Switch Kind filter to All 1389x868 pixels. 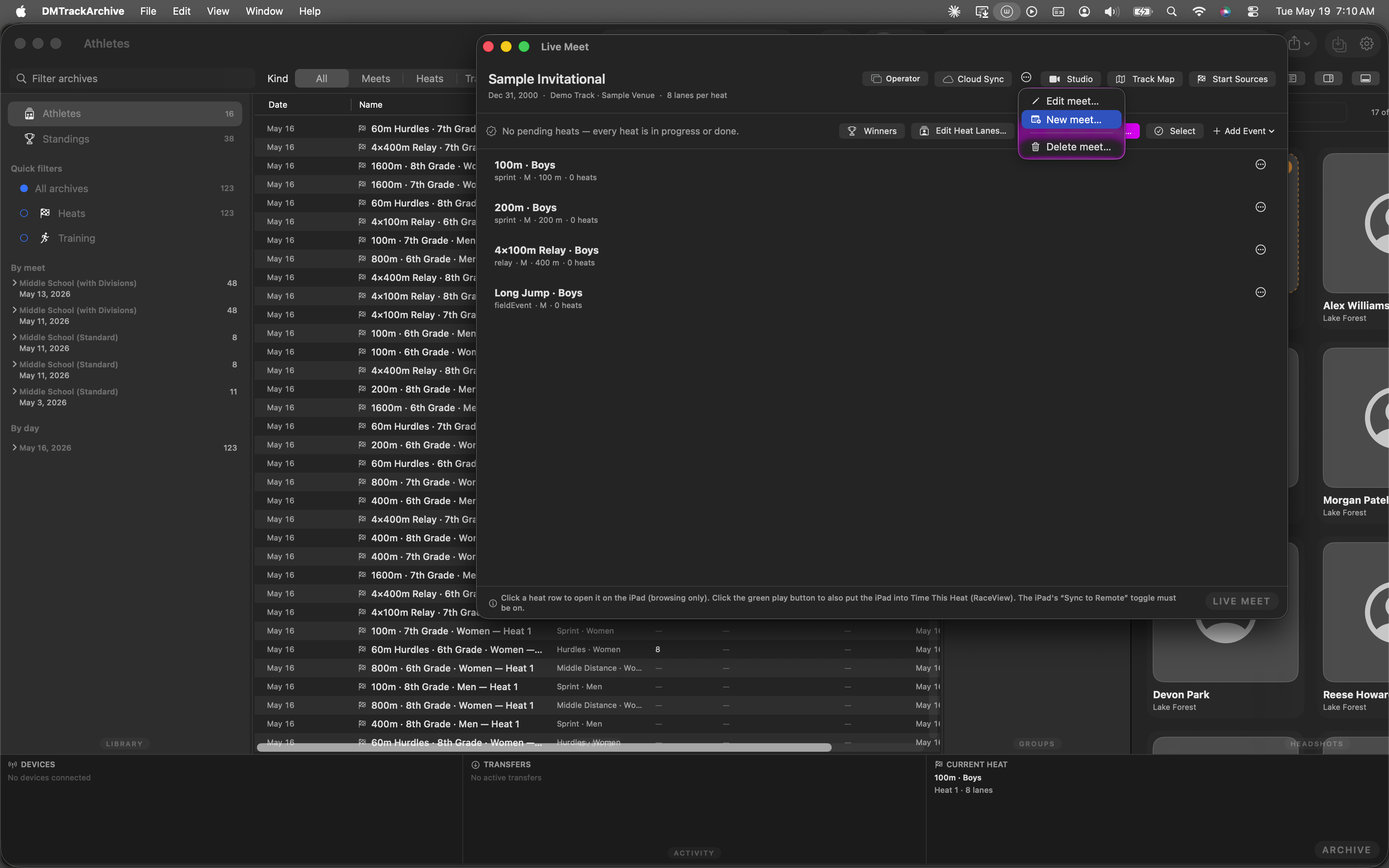(321, 79)
